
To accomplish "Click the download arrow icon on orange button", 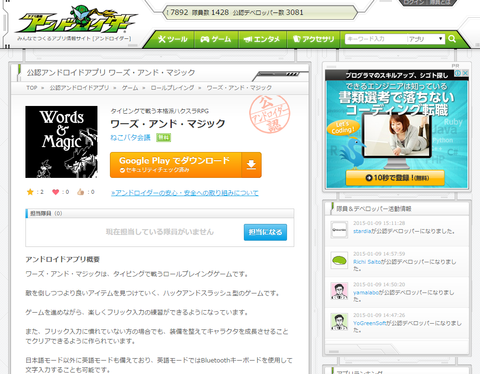I will [251, 165].
